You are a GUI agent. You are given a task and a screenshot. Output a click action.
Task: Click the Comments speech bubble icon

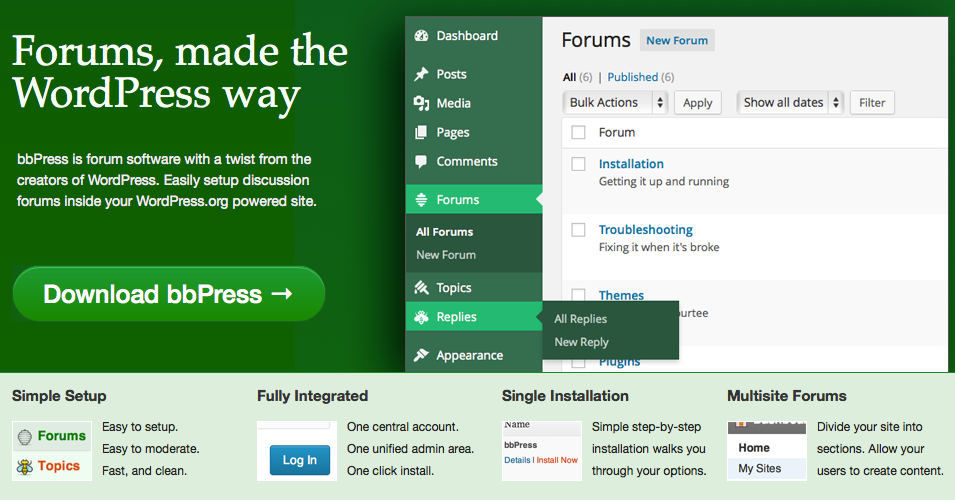point(421,161)
